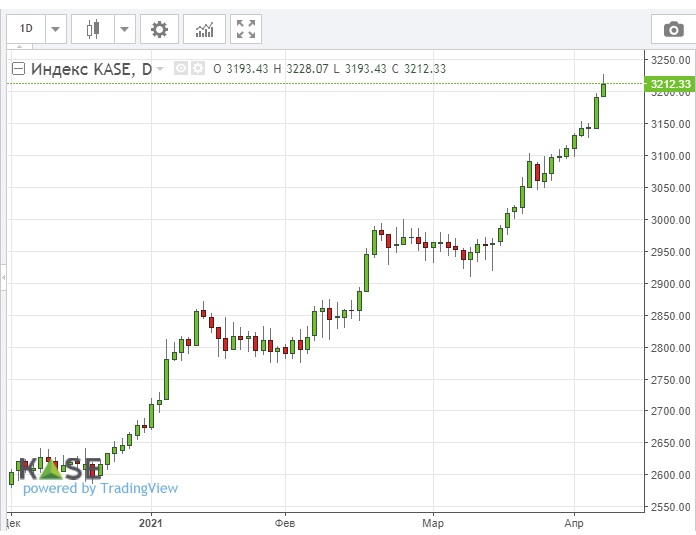Click the Апр date axis label
Viewport: 696px width, 535px height.
(x=573, y=523)
